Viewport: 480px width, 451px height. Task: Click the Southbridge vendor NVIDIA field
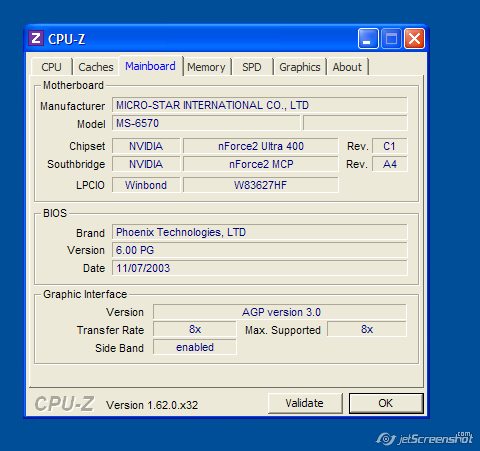[146, 164]
